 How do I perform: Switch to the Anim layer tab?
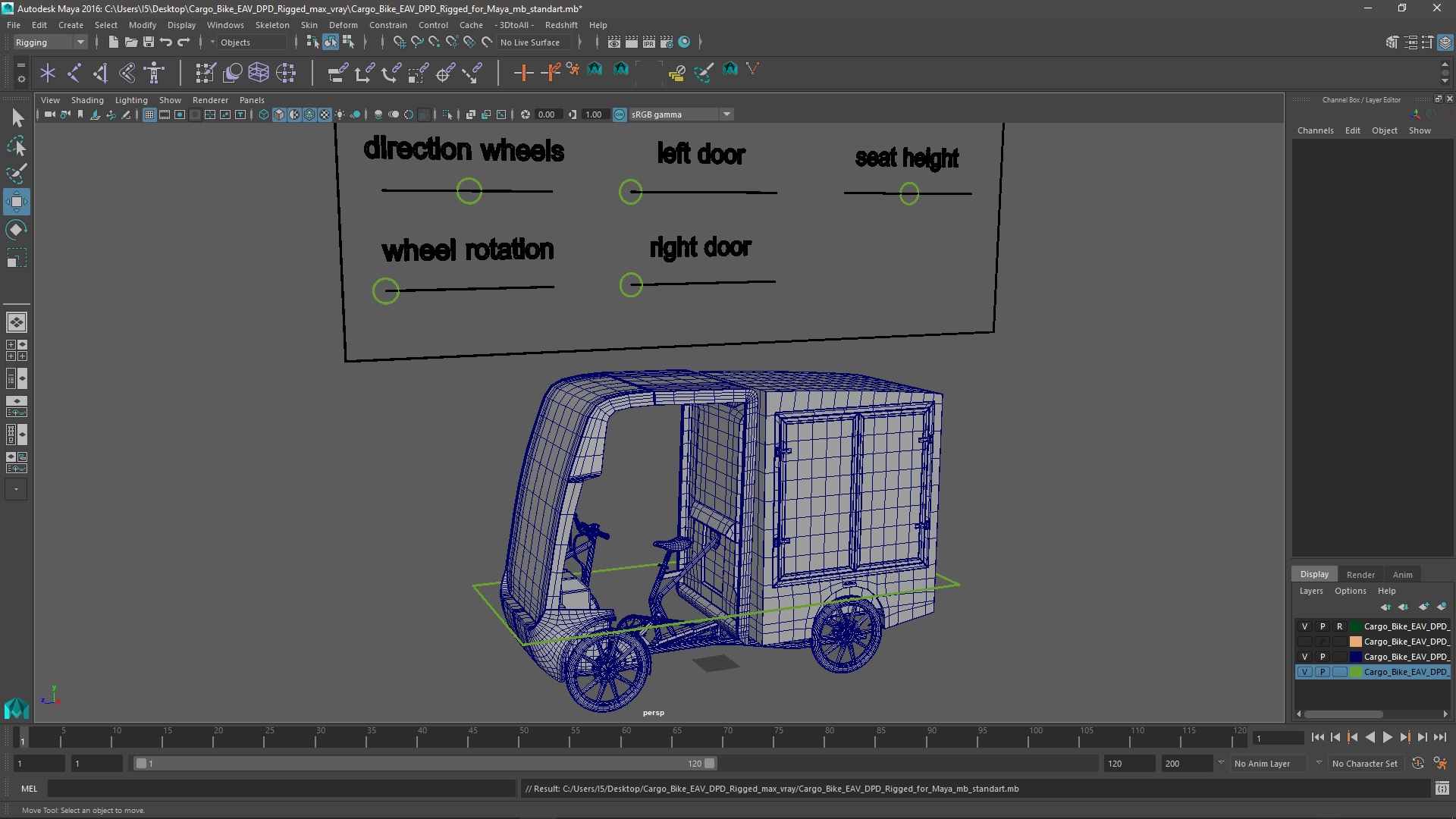coord(1403,575)
